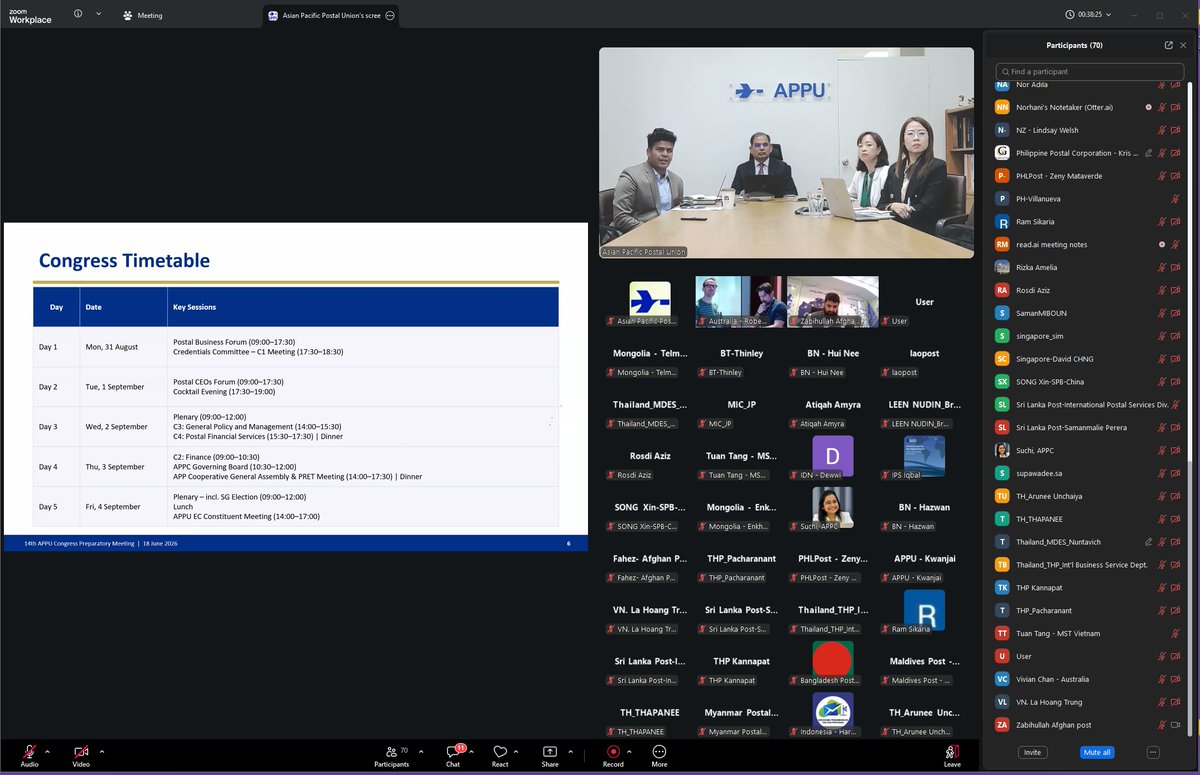Close the Participants panel
This screenshot has height=775, width=1200.
click(1184, 45)
